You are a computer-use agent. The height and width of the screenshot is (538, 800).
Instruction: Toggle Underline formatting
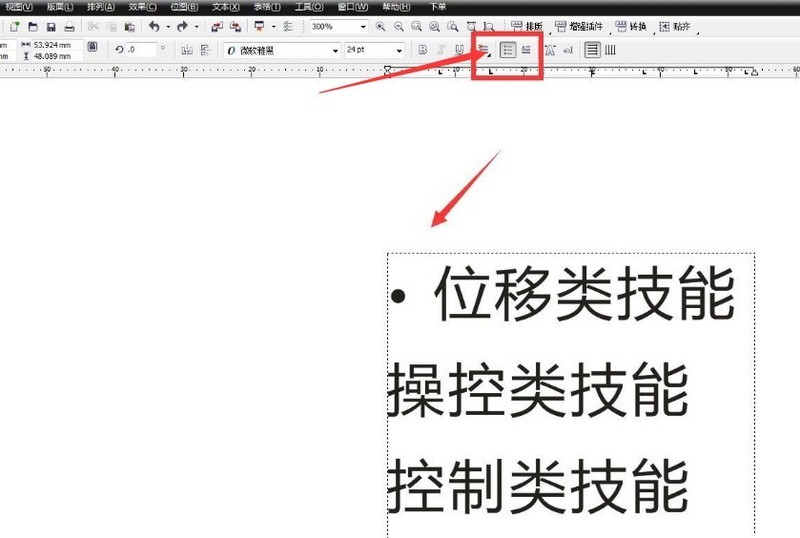459,50
